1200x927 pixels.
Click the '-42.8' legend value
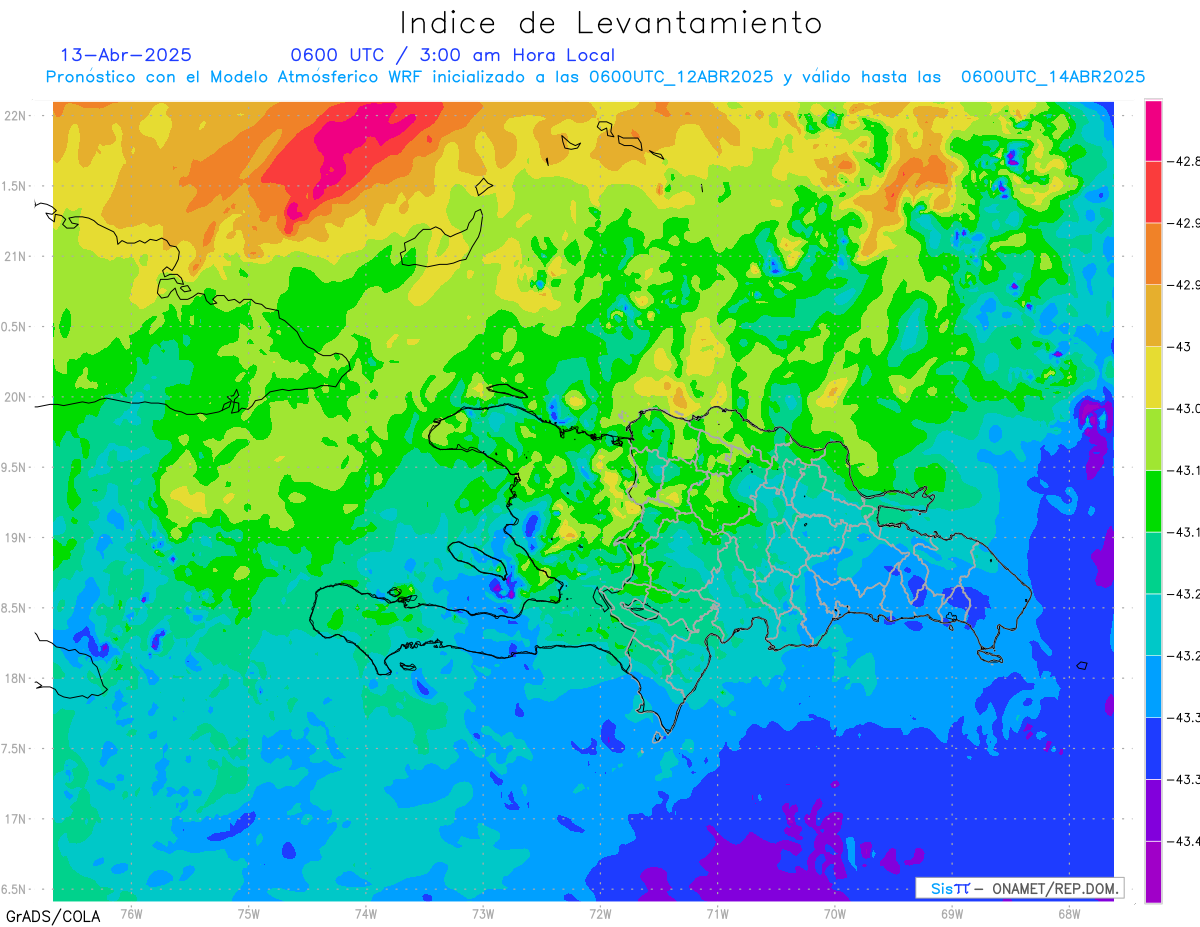click(x=1185, y=161)
